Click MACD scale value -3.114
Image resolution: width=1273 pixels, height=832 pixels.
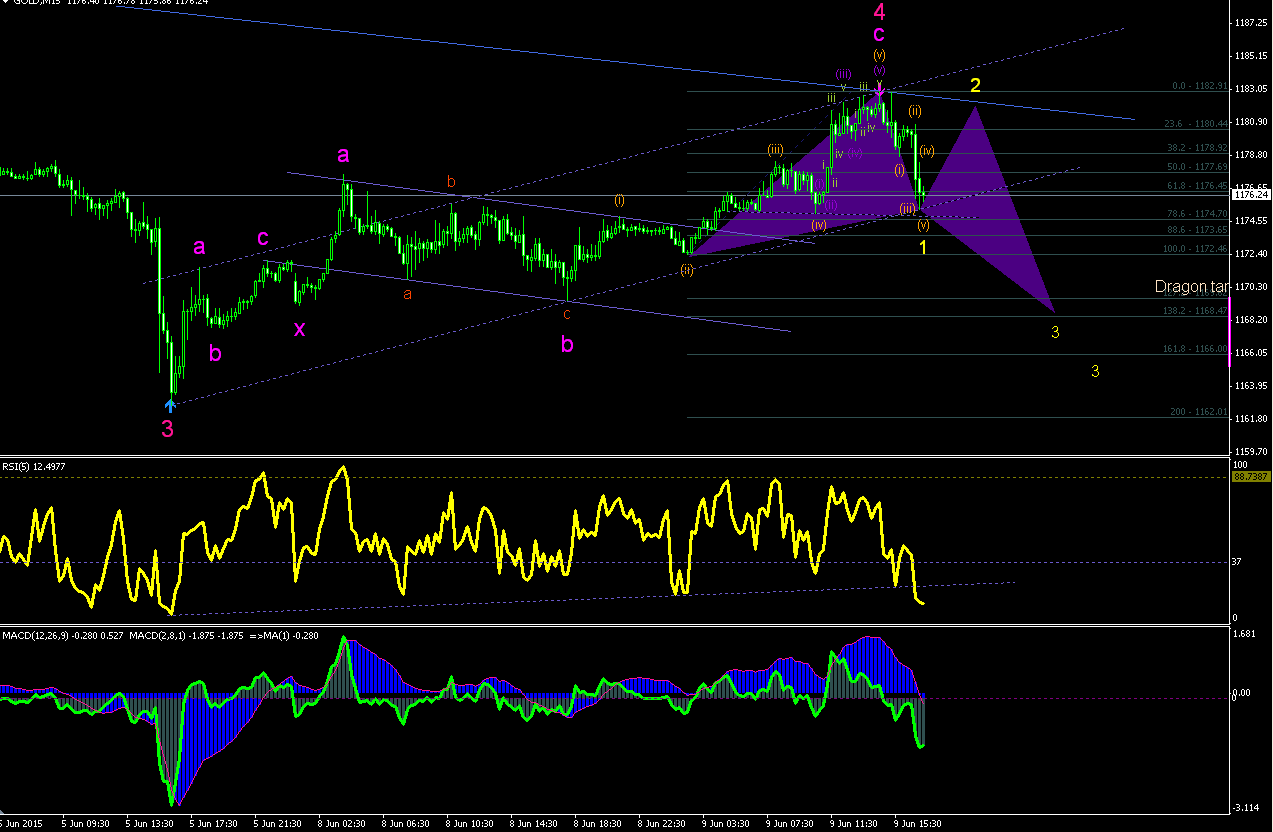click(1247, 807)
